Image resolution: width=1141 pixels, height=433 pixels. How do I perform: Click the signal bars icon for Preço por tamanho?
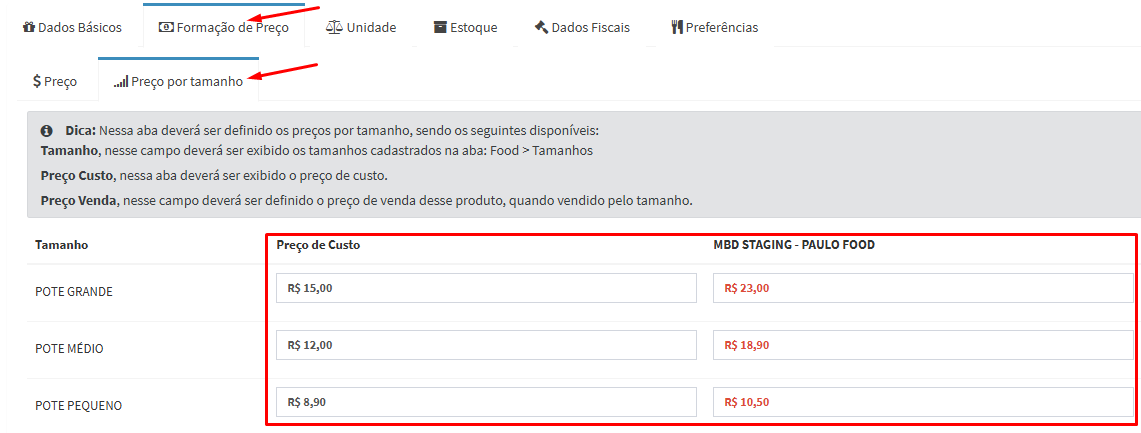121,81
